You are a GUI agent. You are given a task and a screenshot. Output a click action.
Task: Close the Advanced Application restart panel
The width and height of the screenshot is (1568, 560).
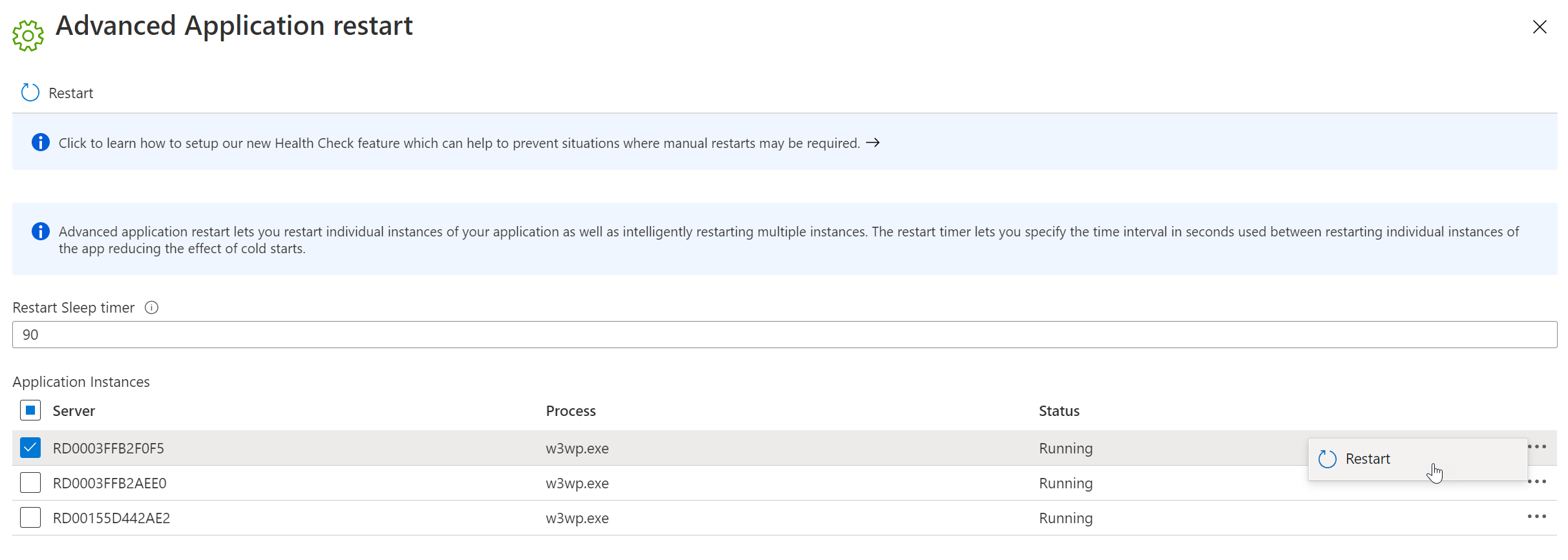(1540, 27)
